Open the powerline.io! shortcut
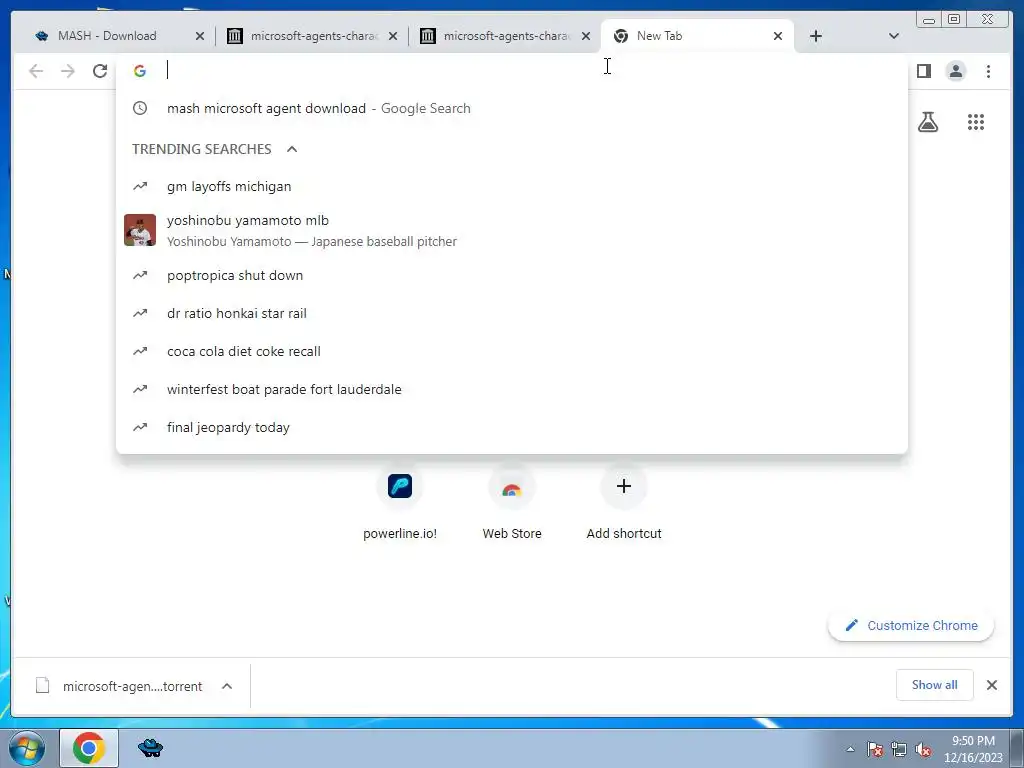Image resolution: width=1024 pixels, height=768 pixels. [400, 504]
